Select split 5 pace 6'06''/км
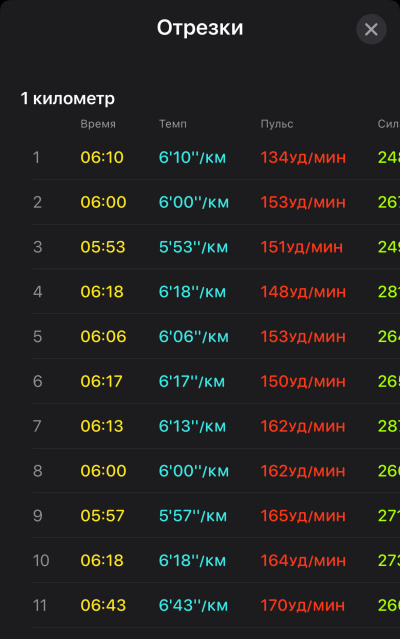The image size is (400, 639). tap(194, 337)
